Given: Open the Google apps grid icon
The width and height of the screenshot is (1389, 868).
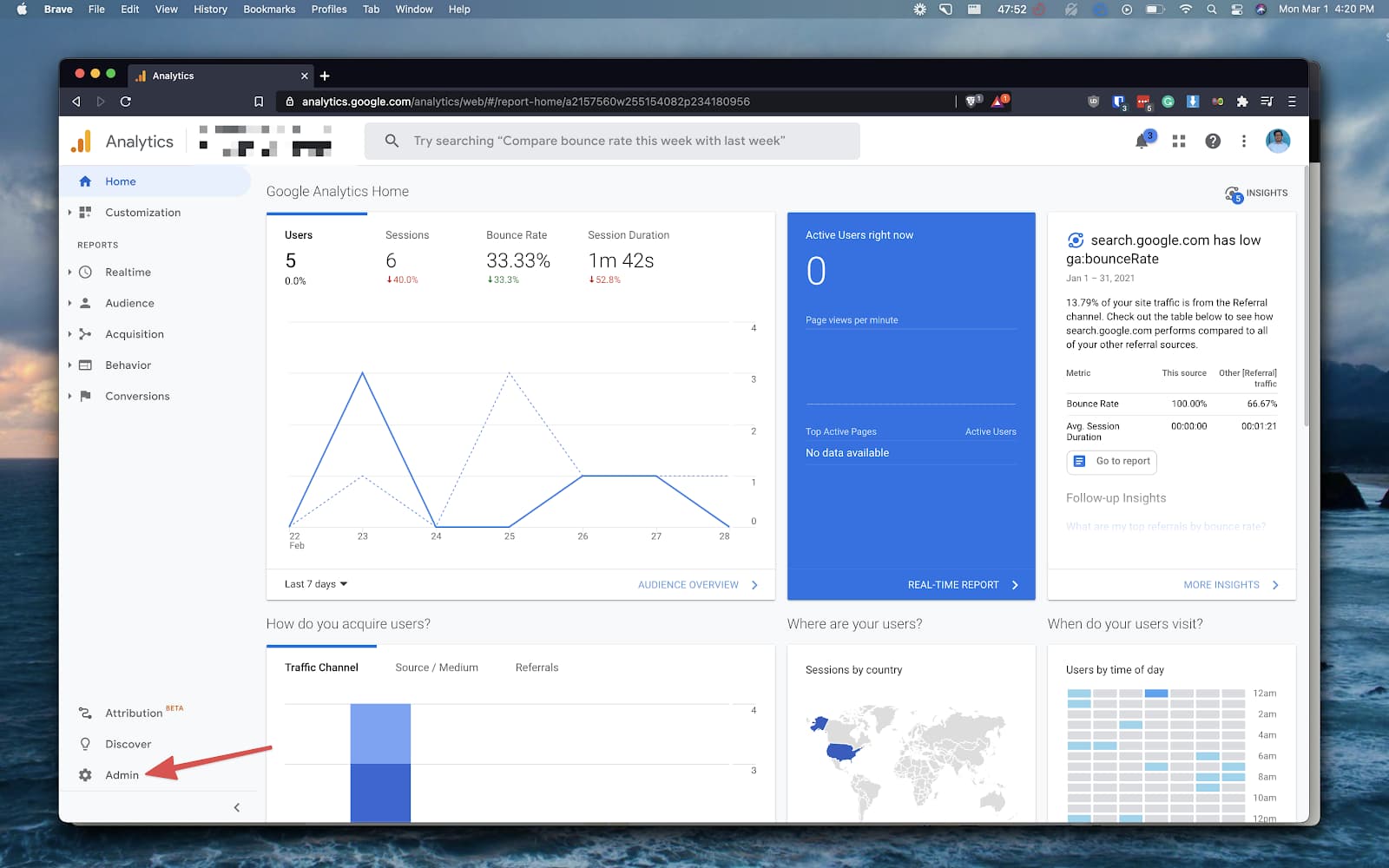Looking at the screenshot, I should [x=1178, y=141].
